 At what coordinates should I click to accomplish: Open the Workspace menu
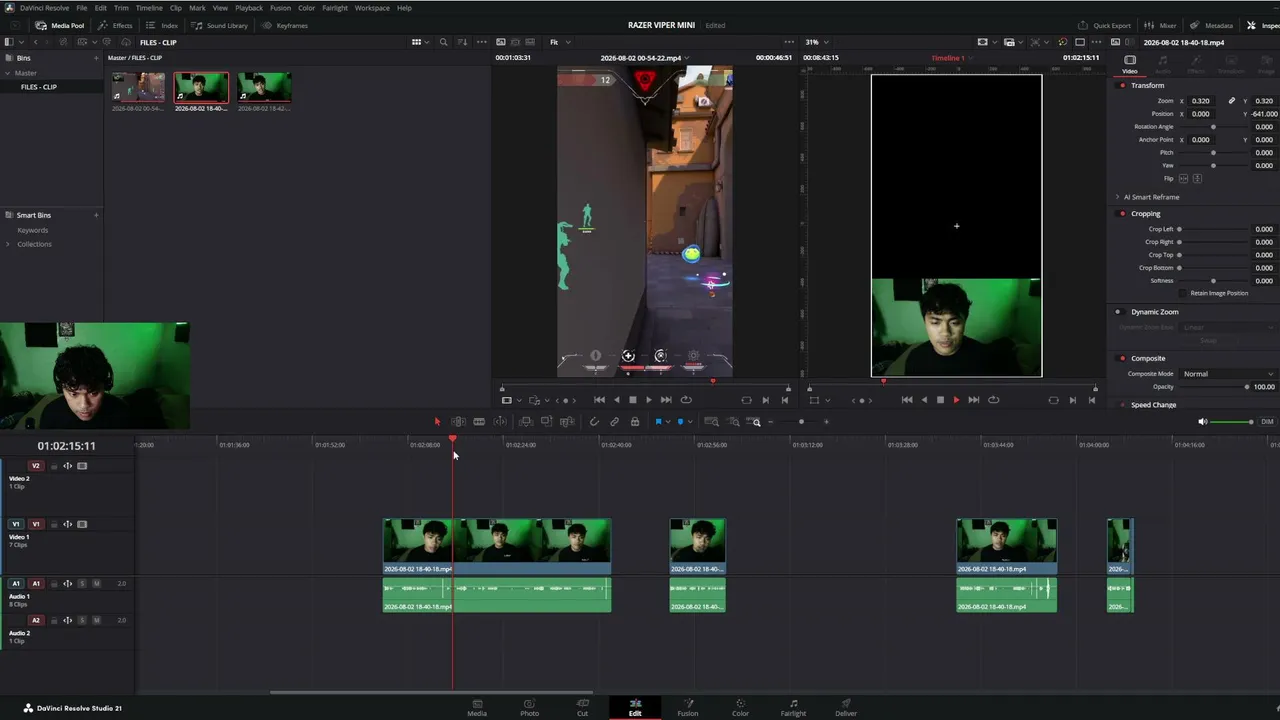pos(372,8)
